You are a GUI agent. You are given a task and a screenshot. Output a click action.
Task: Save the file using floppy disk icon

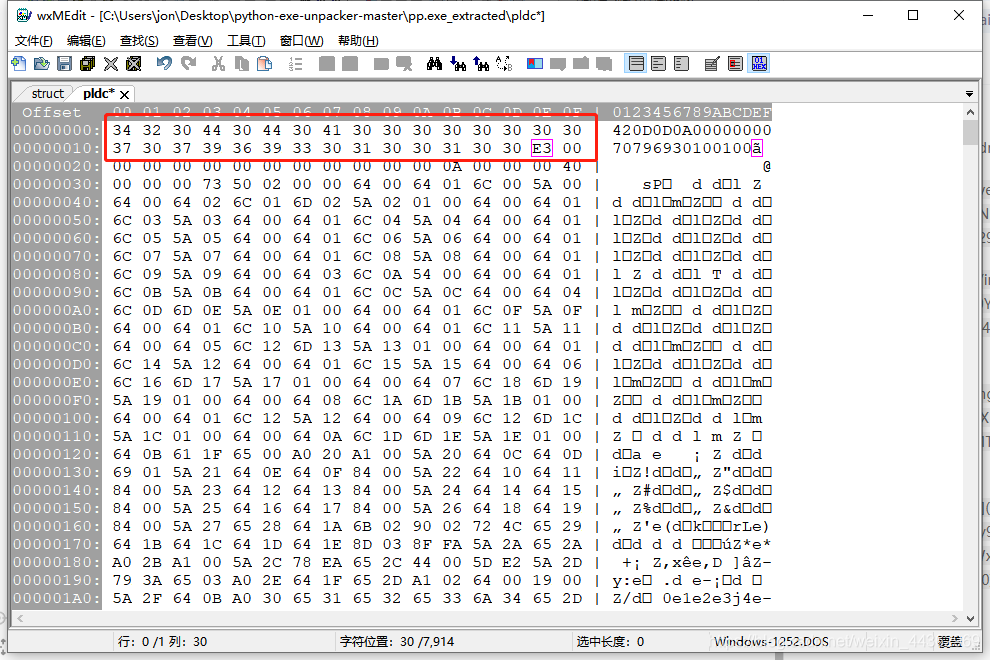point(64,64)
